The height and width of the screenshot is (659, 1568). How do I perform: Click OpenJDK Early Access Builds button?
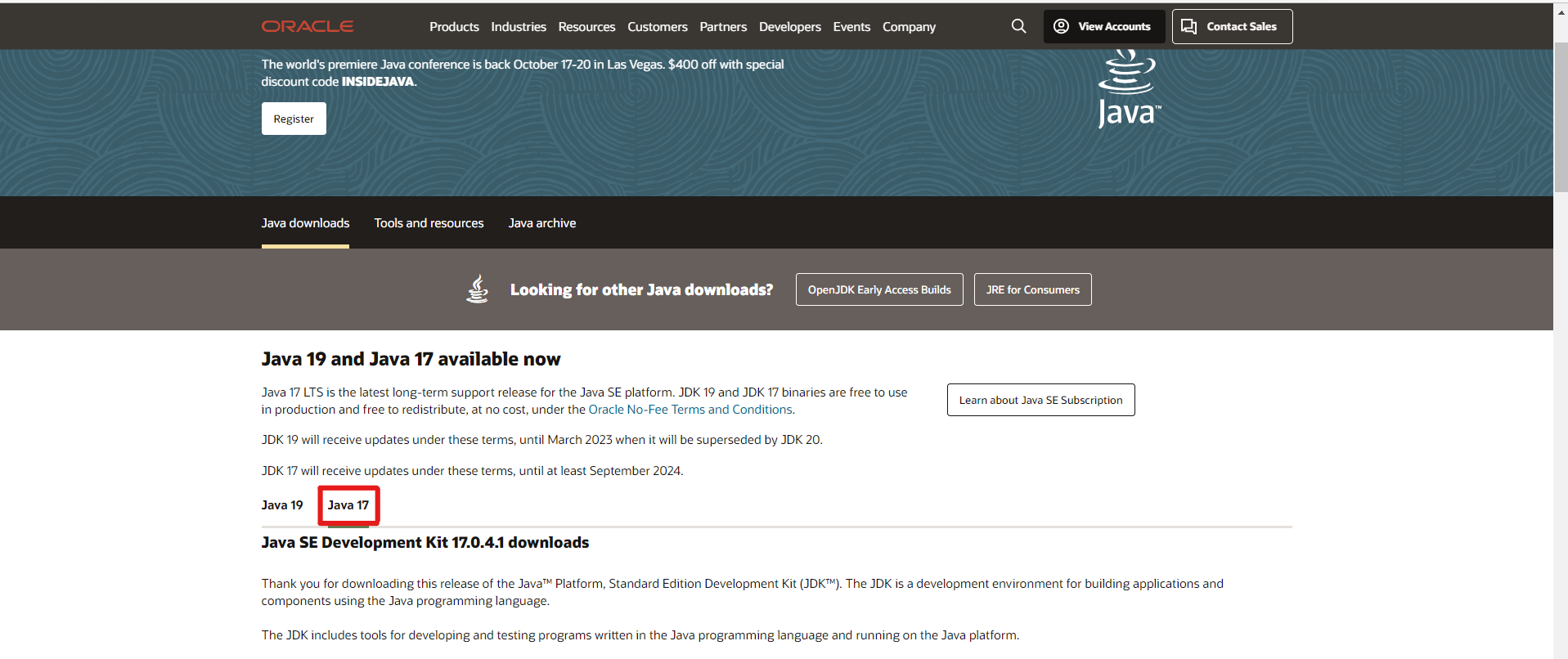click(879, 289)
